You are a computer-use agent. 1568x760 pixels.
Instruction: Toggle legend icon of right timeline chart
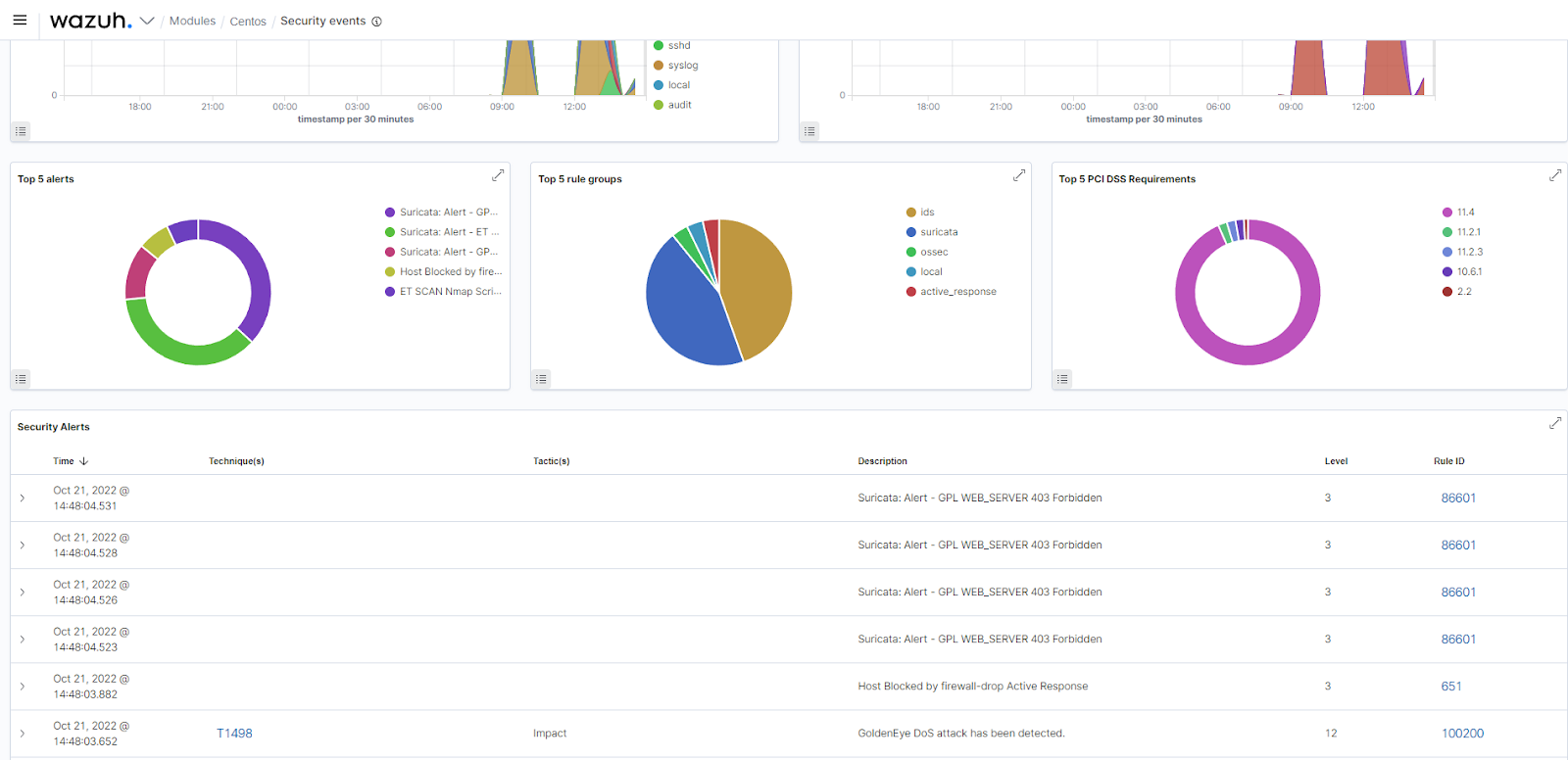(x=809, y=130)
